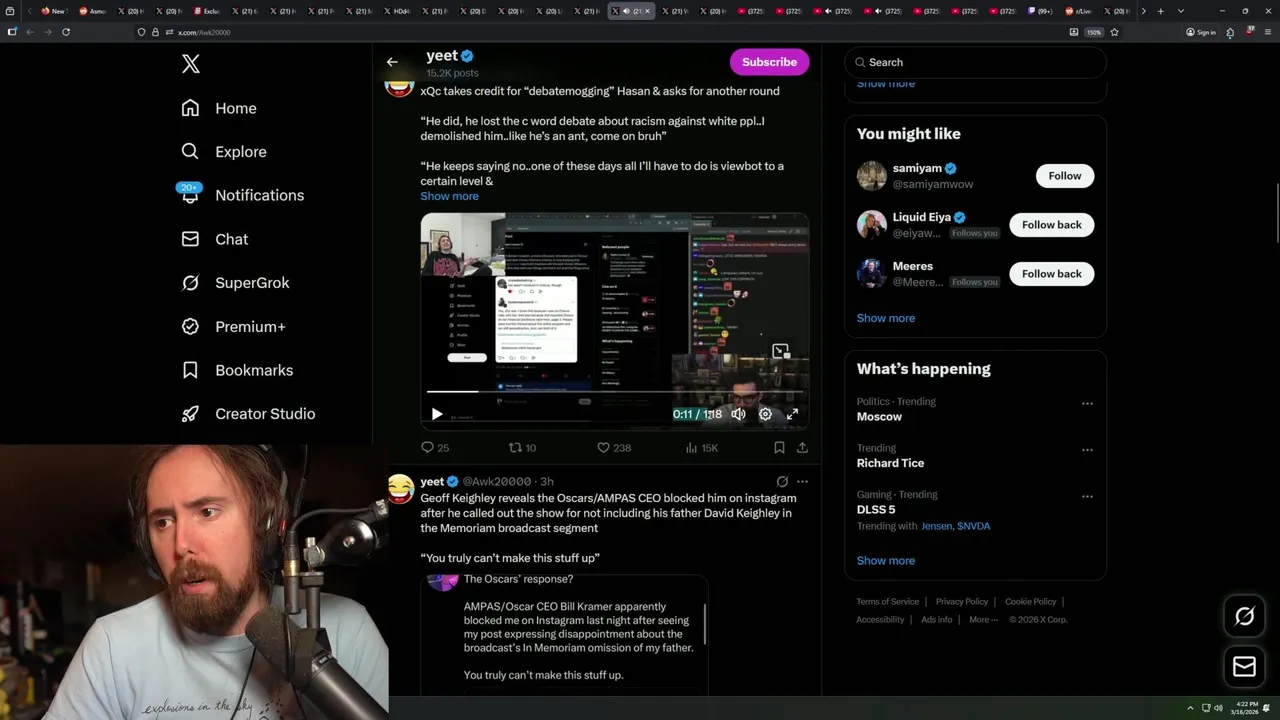Follow samiyam

click(x=1064, y=176)
